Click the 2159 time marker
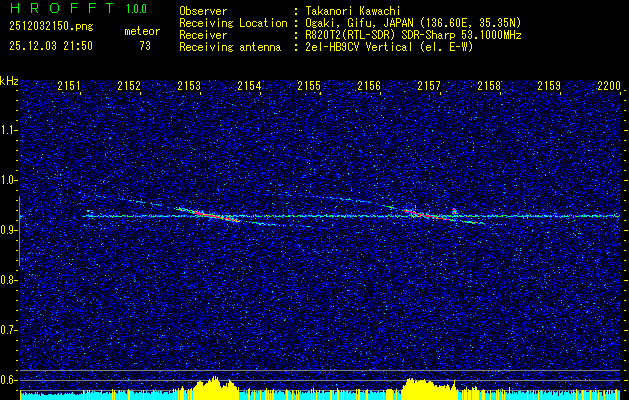The width and height of the screenshot is (629, 400). click(549, 85)
